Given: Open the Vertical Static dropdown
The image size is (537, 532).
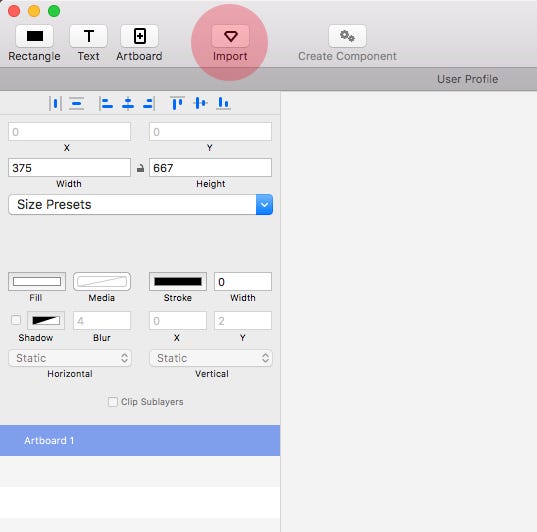Looking at the screenshot, I should tap(211, 358).
